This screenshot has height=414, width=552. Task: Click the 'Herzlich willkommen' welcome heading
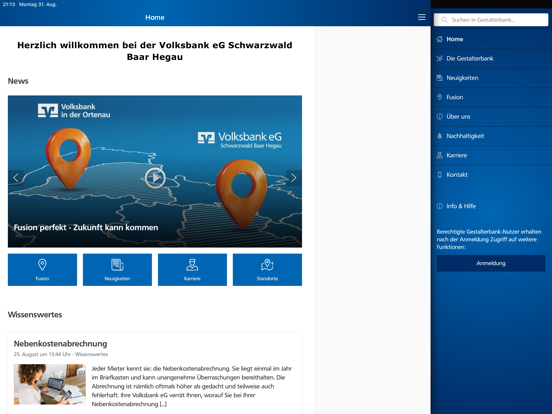[155, 51]
